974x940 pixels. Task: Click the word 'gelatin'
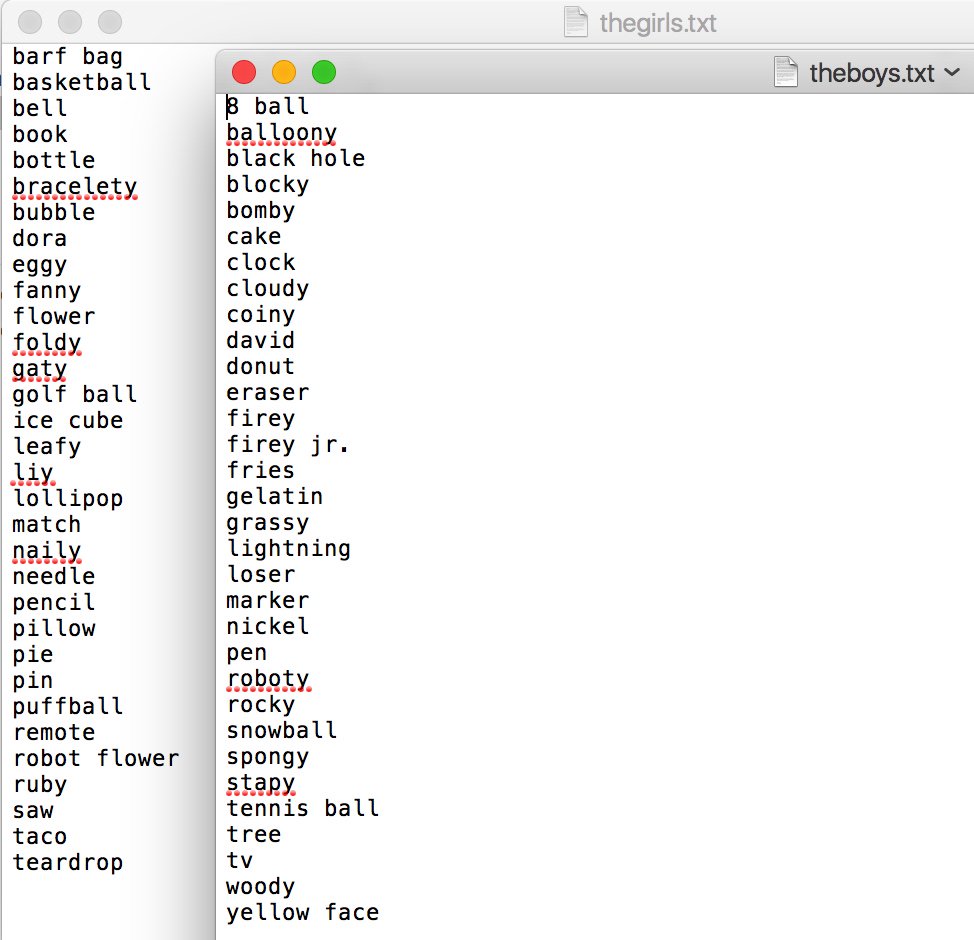(x=275, y=496)
